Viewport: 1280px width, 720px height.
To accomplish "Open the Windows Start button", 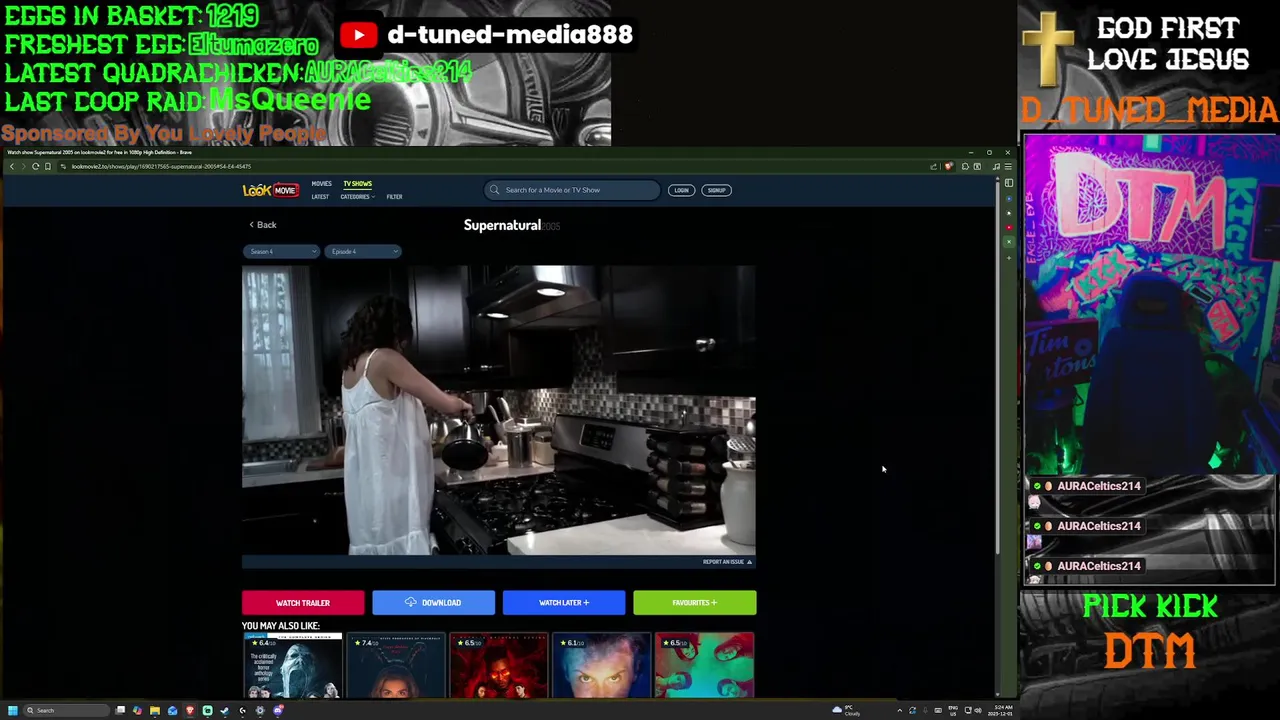I will (x=13, y=710).
